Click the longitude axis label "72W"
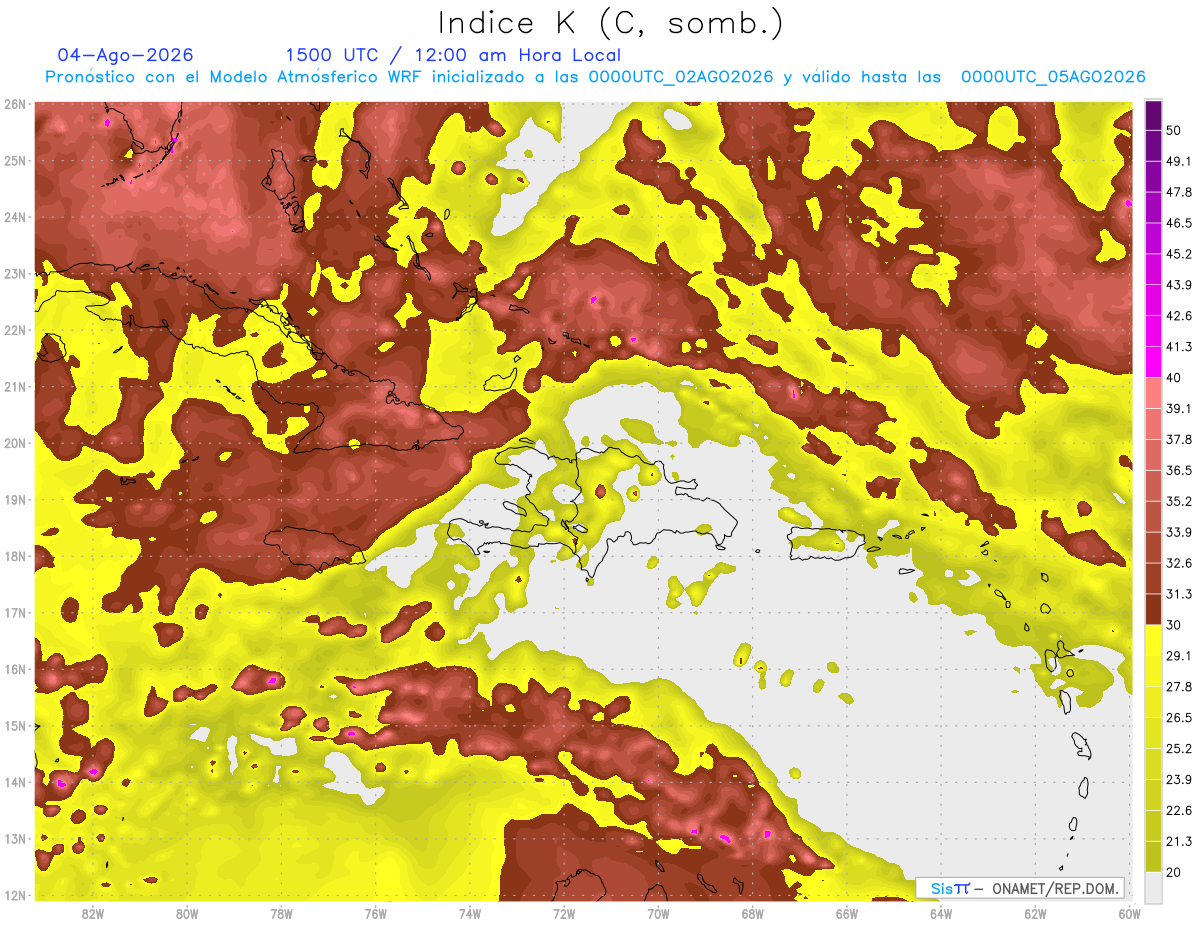Viewport: 1200px width, 927px height. click(564, 913)
